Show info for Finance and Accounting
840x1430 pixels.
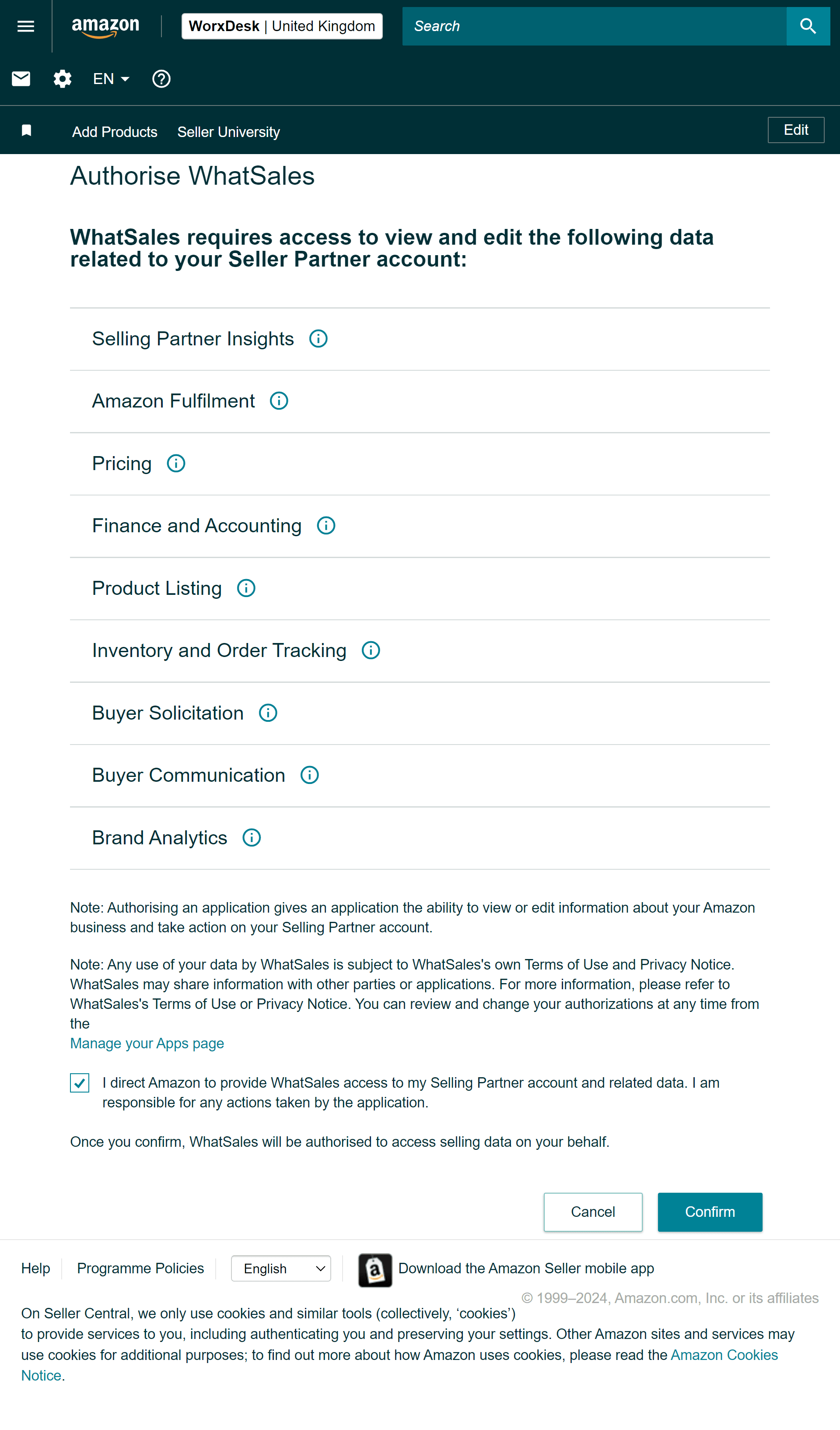325,526
